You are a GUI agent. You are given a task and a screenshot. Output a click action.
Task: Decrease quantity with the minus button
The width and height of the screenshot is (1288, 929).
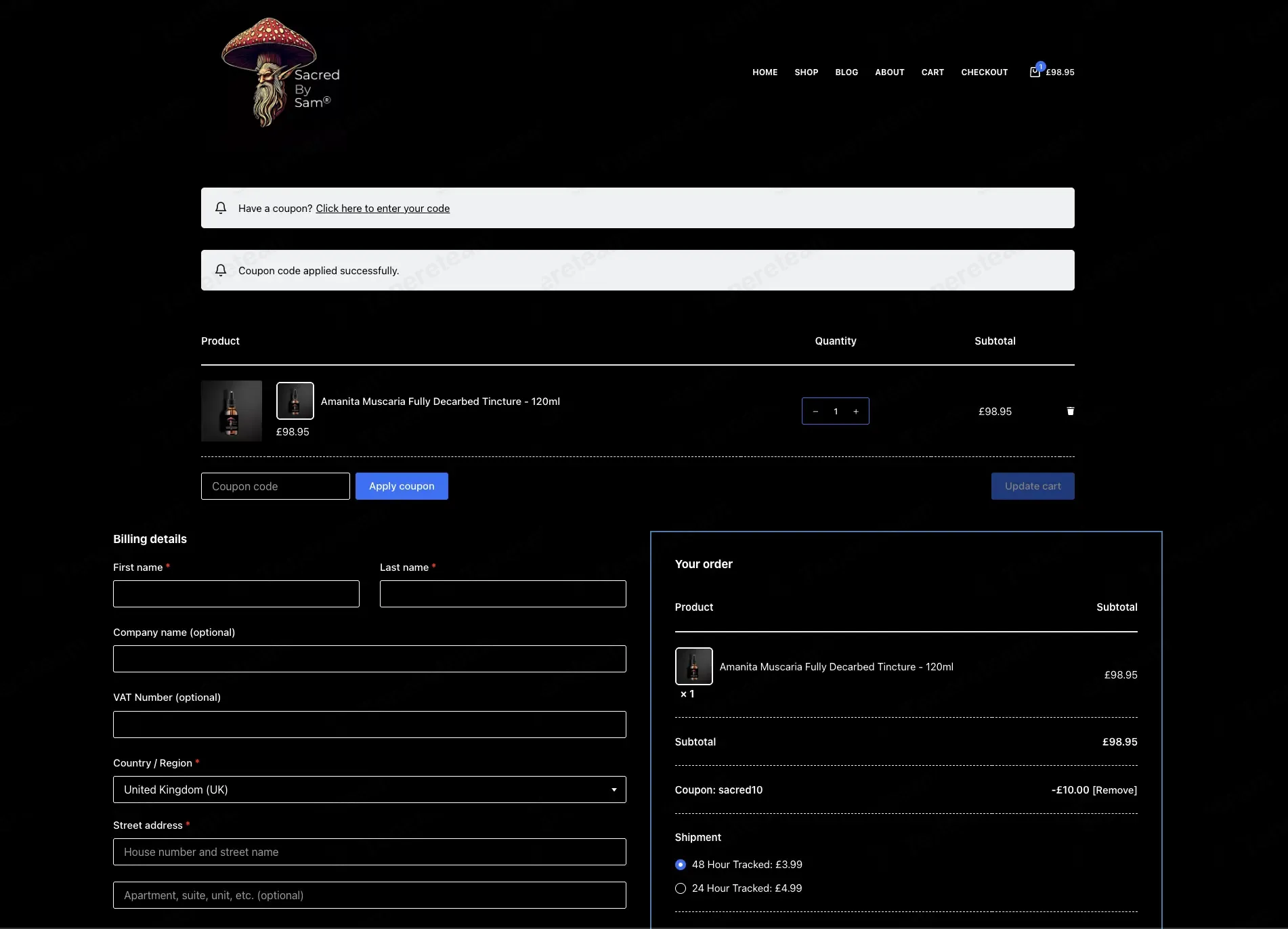[x=815, y=411]
